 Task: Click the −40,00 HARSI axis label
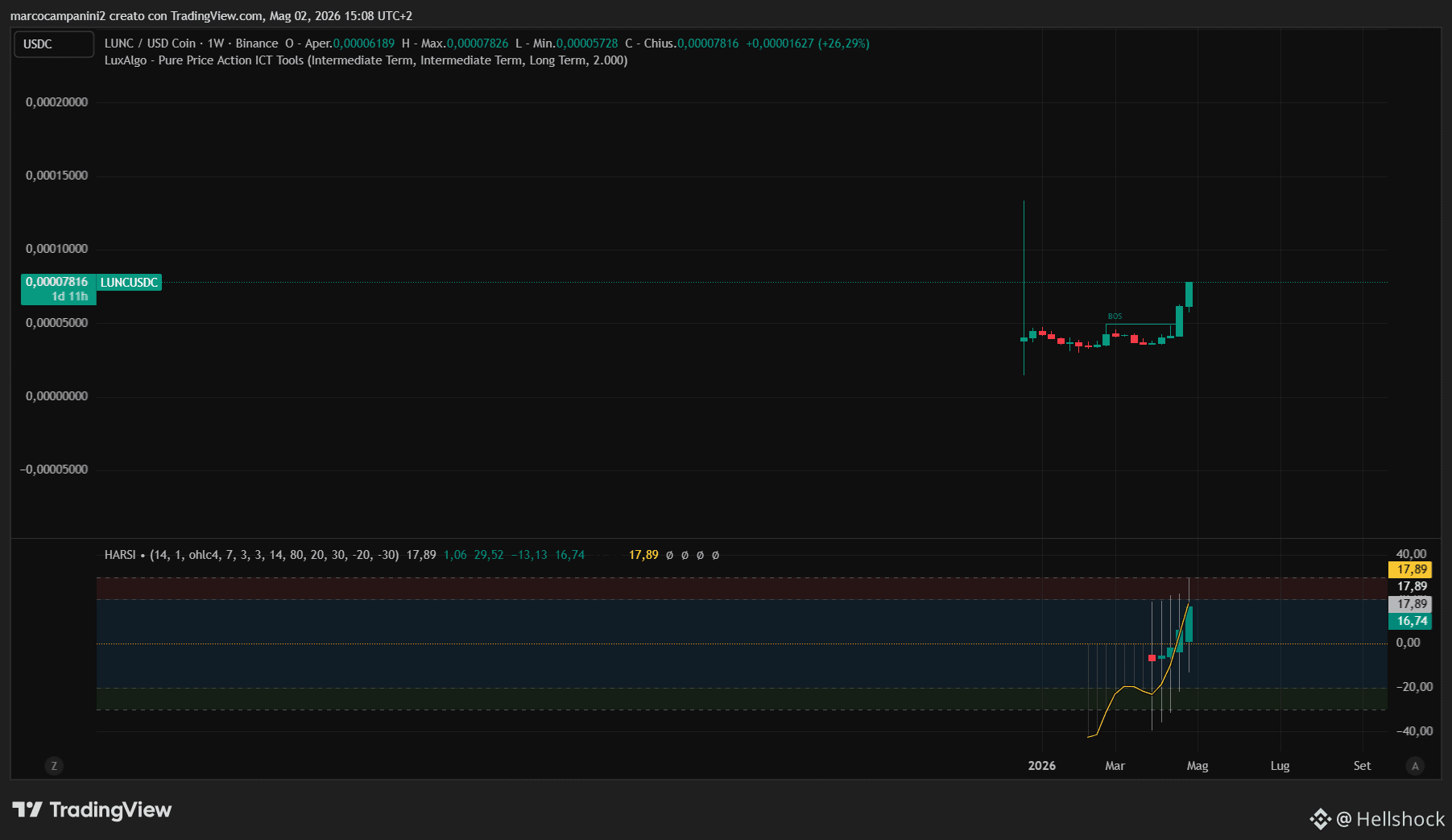point(1414,731)
